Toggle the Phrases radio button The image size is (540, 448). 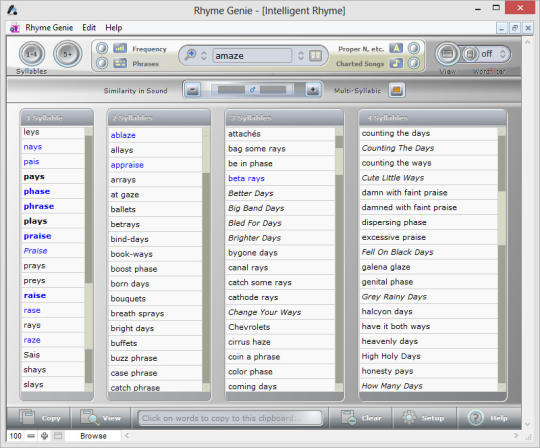102,63
